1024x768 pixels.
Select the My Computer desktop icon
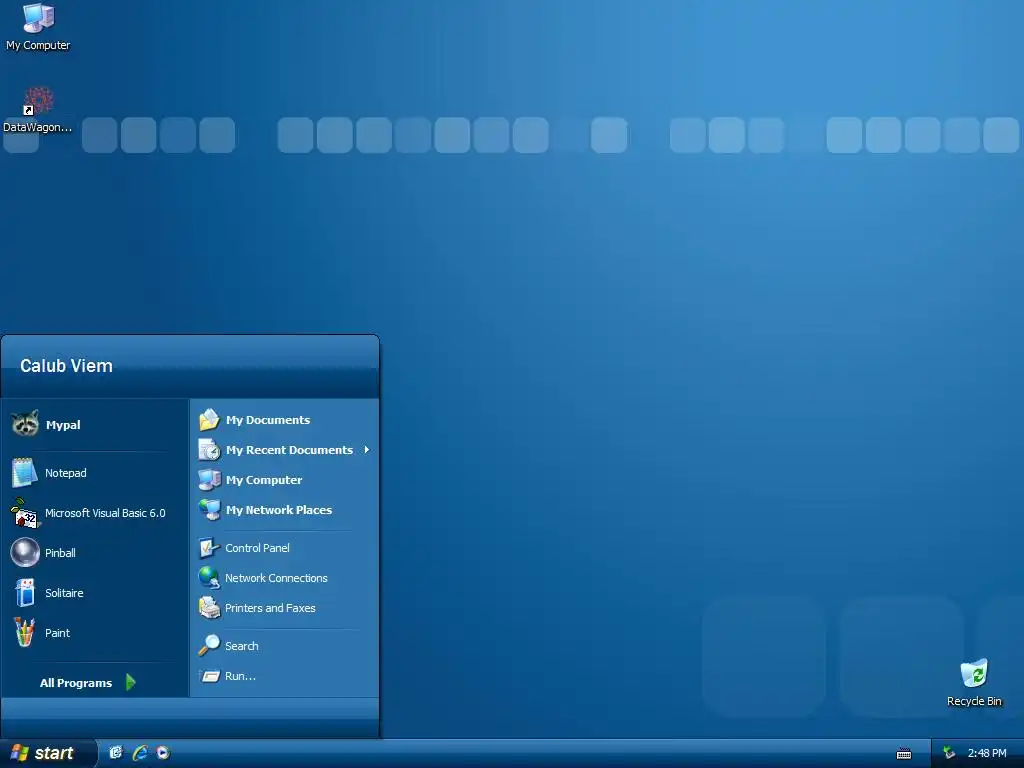(39, 18)
